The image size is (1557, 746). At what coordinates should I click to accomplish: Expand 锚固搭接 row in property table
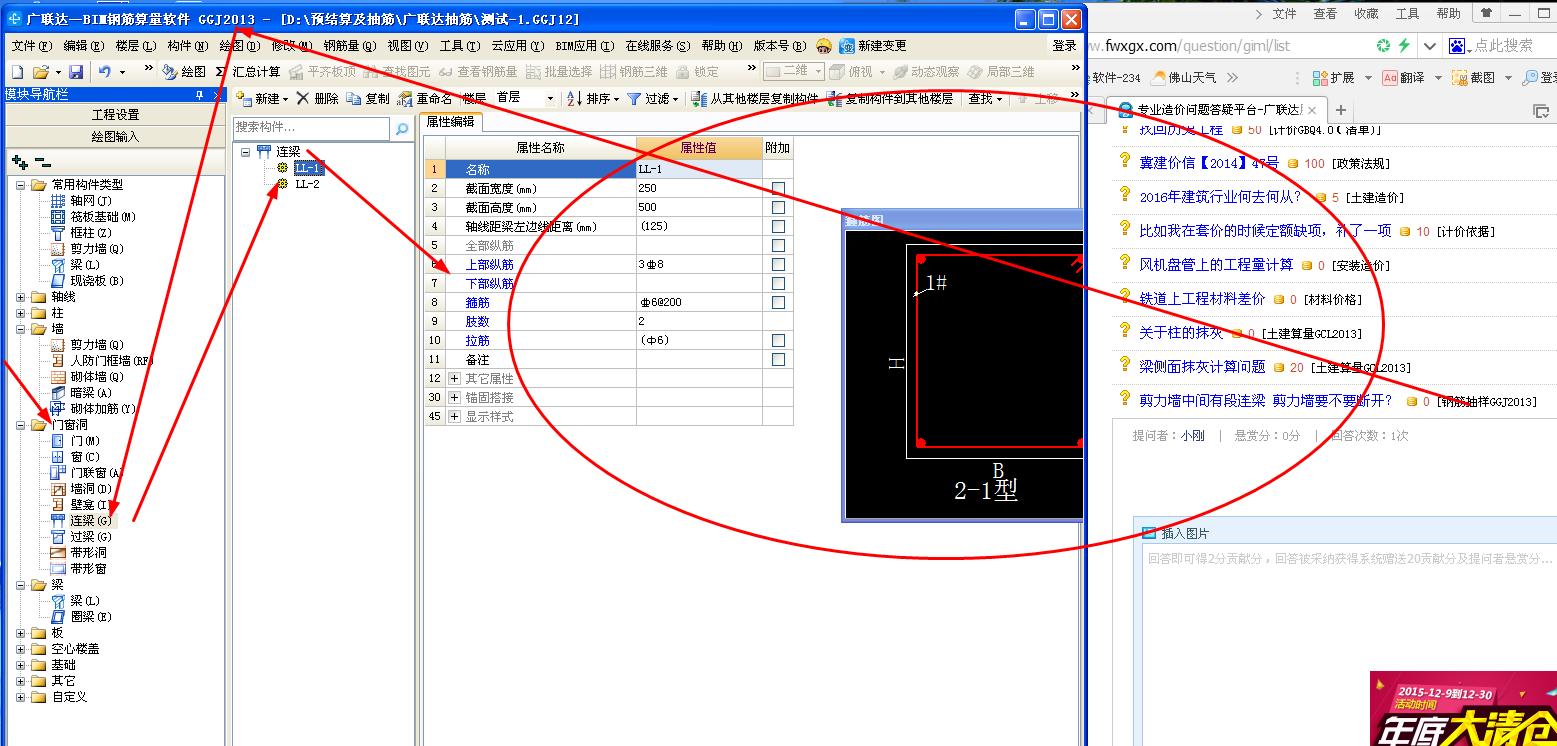(x=455, y=397)
